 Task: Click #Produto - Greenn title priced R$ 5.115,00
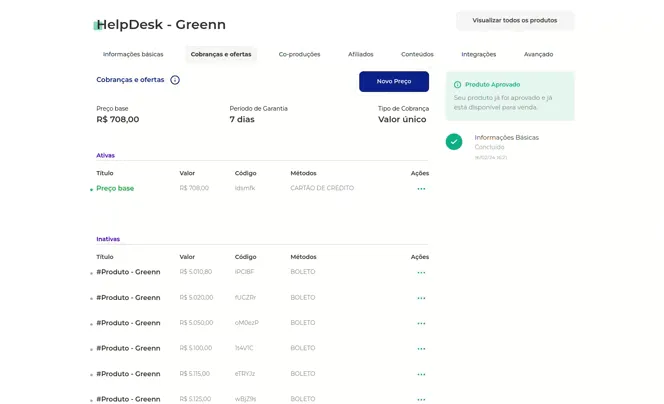[128, 374]
